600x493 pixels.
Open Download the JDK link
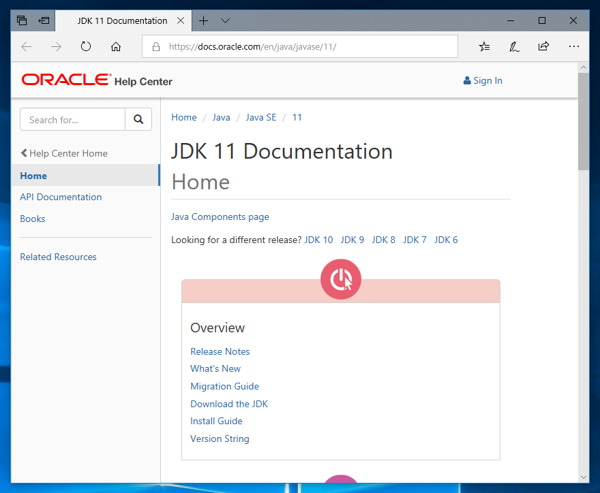point(229,404)
